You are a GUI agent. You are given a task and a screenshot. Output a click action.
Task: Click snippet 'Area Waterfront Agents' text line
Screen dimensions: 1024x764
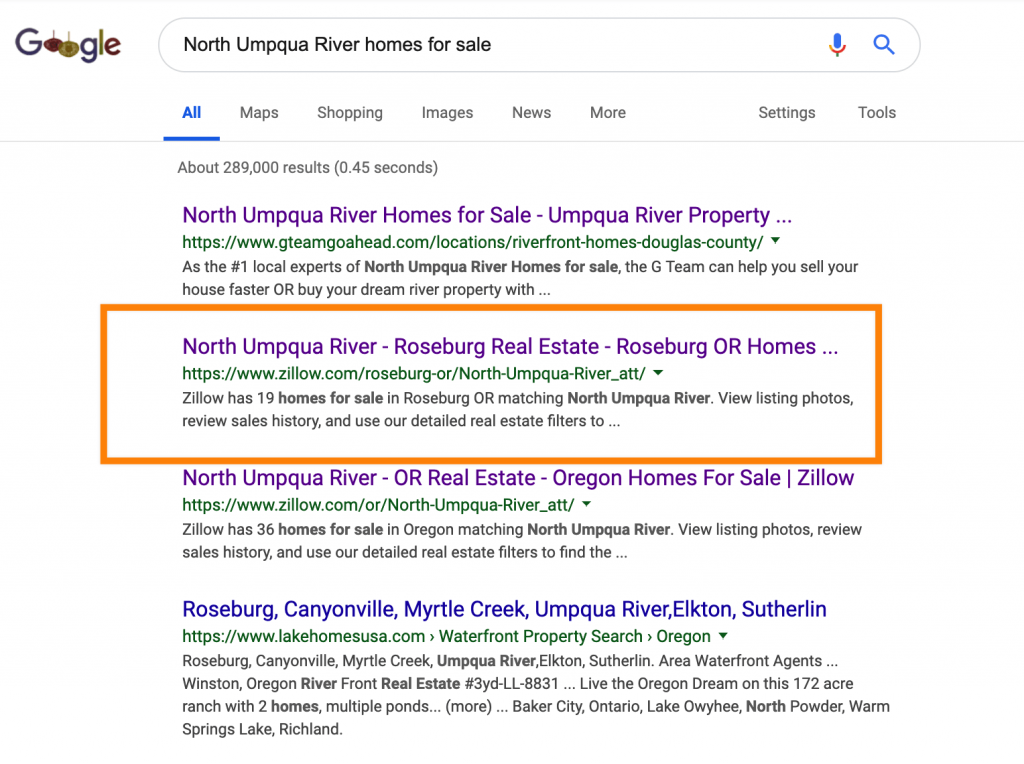point(510,661)
